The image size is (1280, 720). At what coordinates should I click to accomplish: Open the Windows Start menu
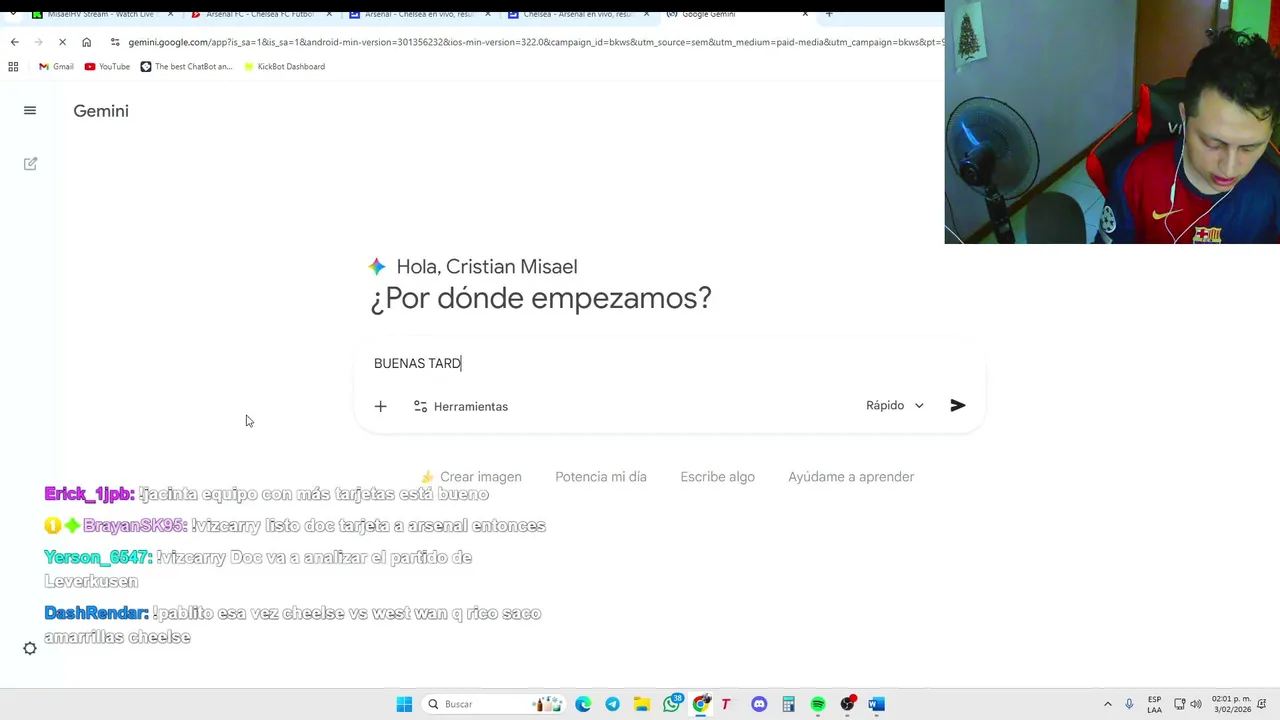pyautogui.click(x=404, y=704)
